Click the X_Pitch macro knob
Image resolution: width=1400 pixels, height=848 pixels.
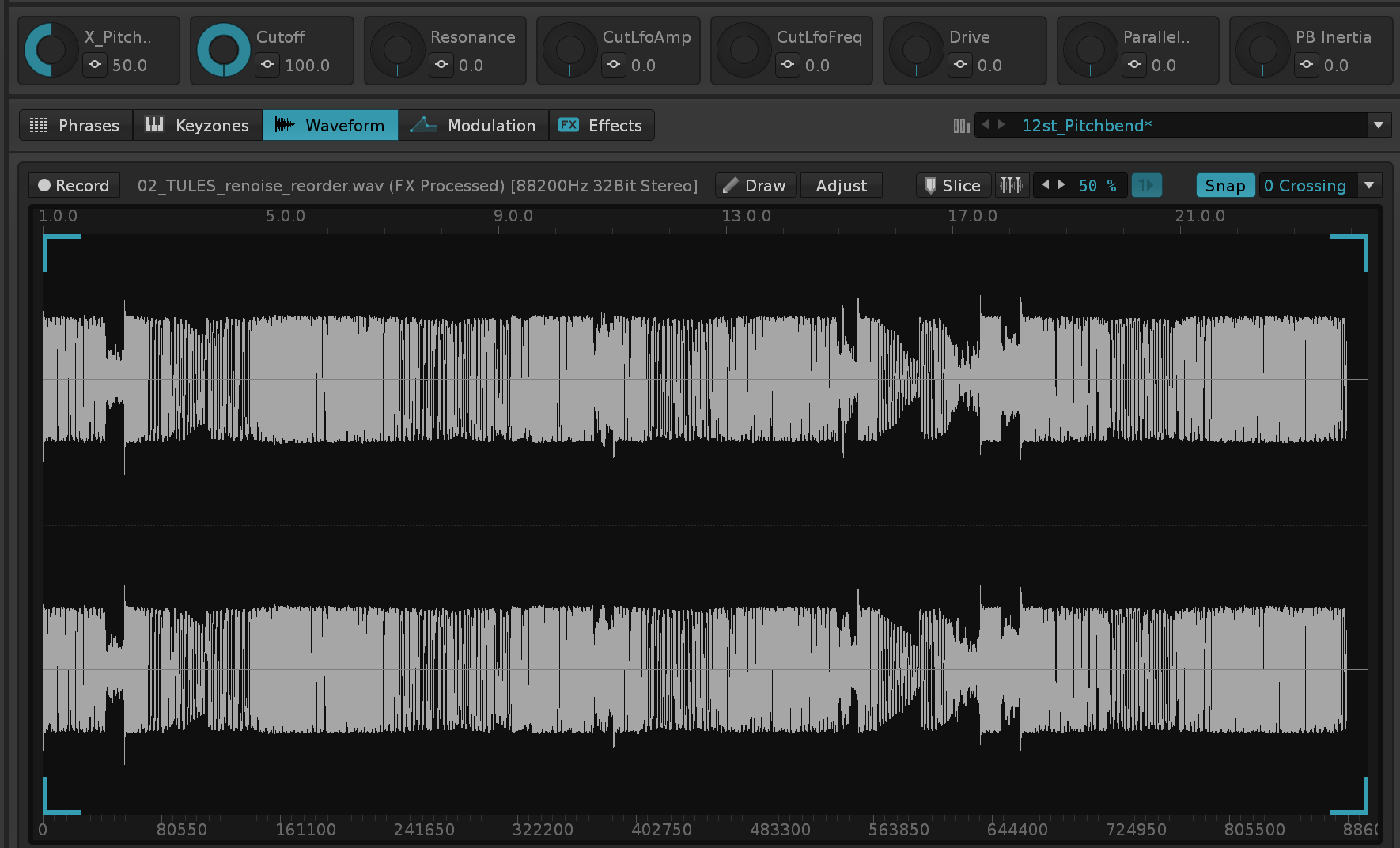click(x=51, y=50)
